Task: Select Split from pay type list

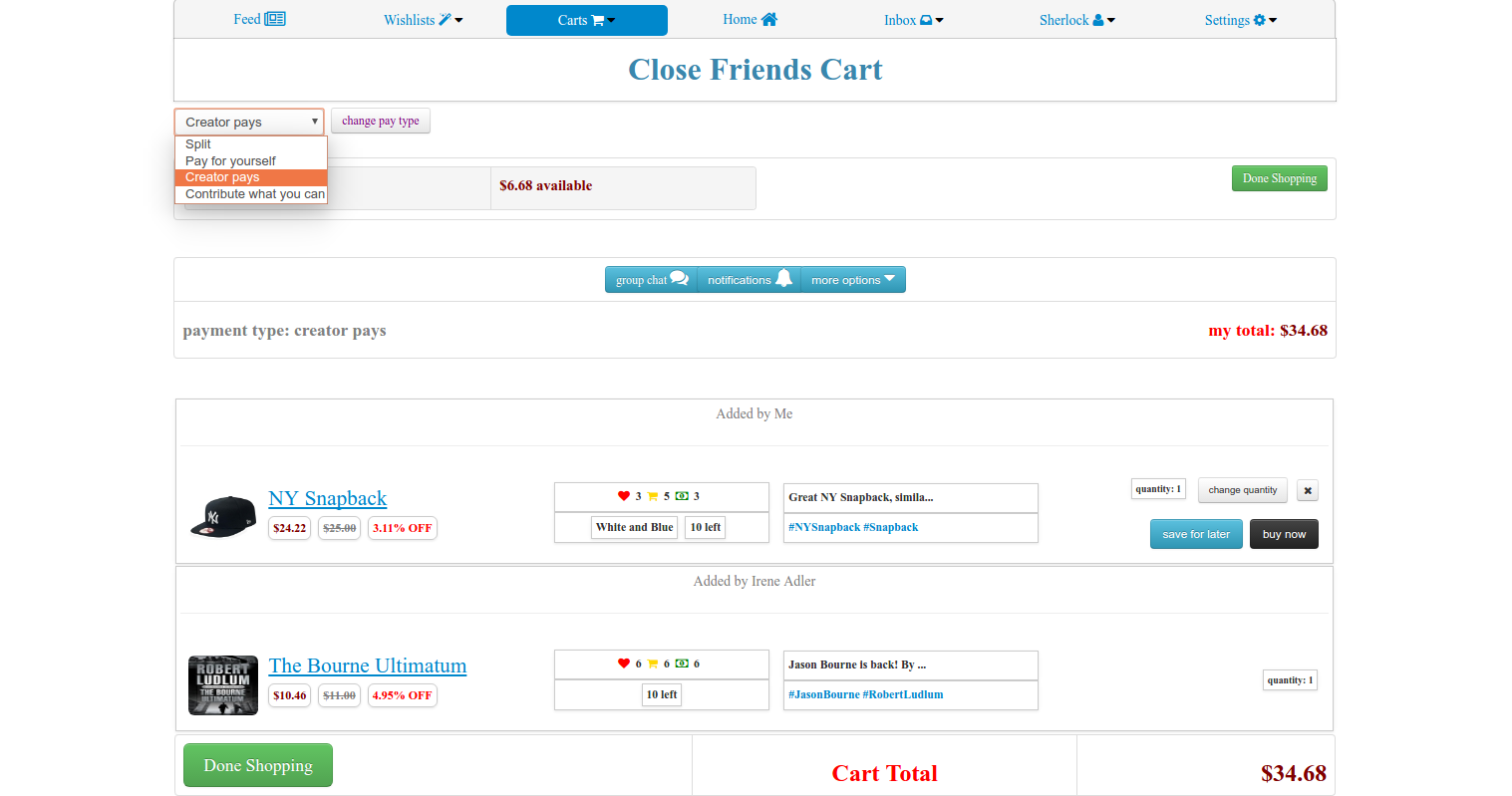Action: click(198, 144)
